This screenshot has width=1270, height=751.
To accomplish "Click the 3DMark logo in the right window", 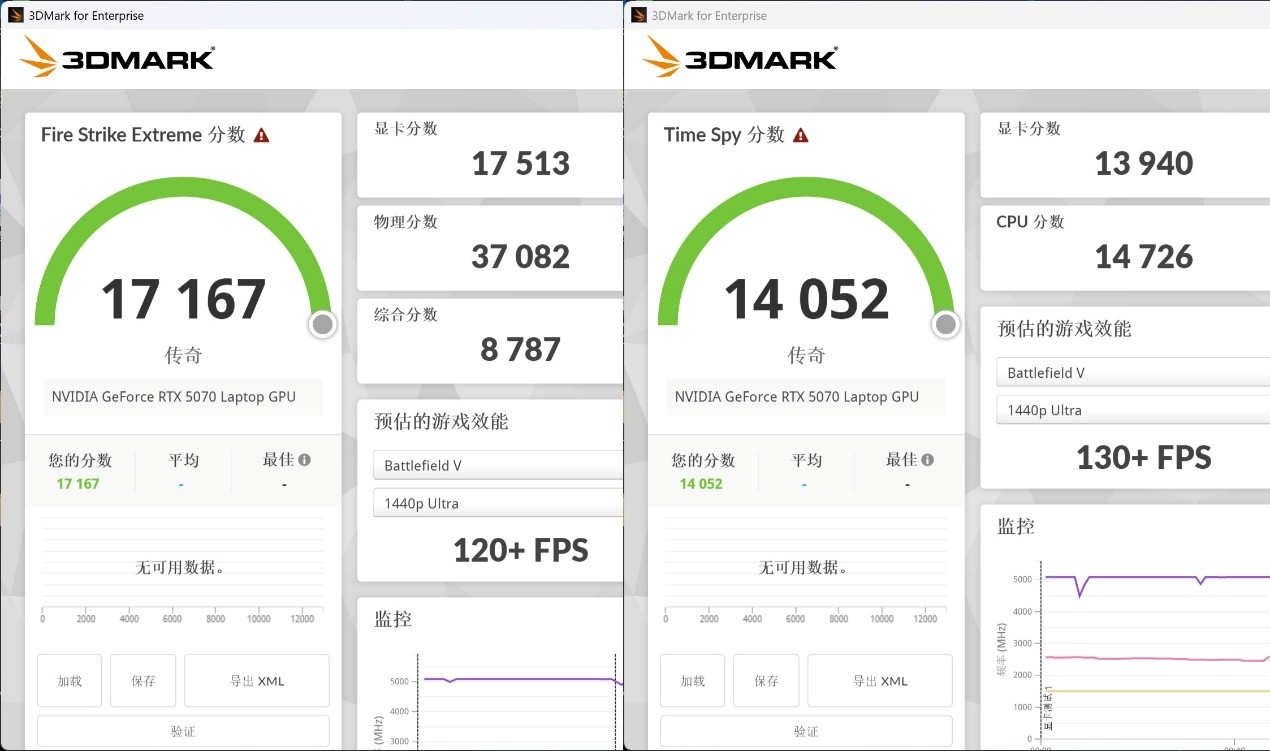I will (x=740, y=57).
